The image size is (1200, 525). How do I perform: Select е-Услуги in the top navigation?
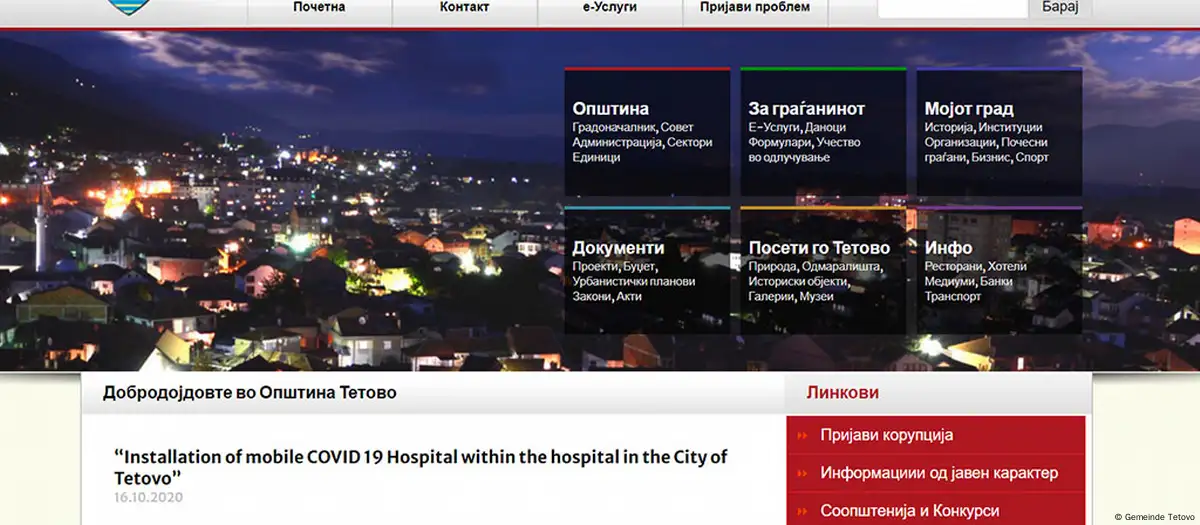point(610,8)
